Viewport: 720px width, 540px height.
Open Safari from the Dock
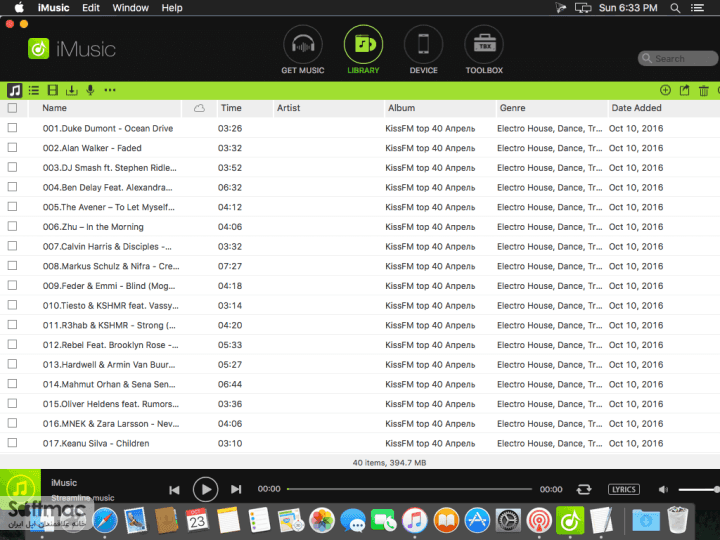pyautogui.click(x=105, y=521)
